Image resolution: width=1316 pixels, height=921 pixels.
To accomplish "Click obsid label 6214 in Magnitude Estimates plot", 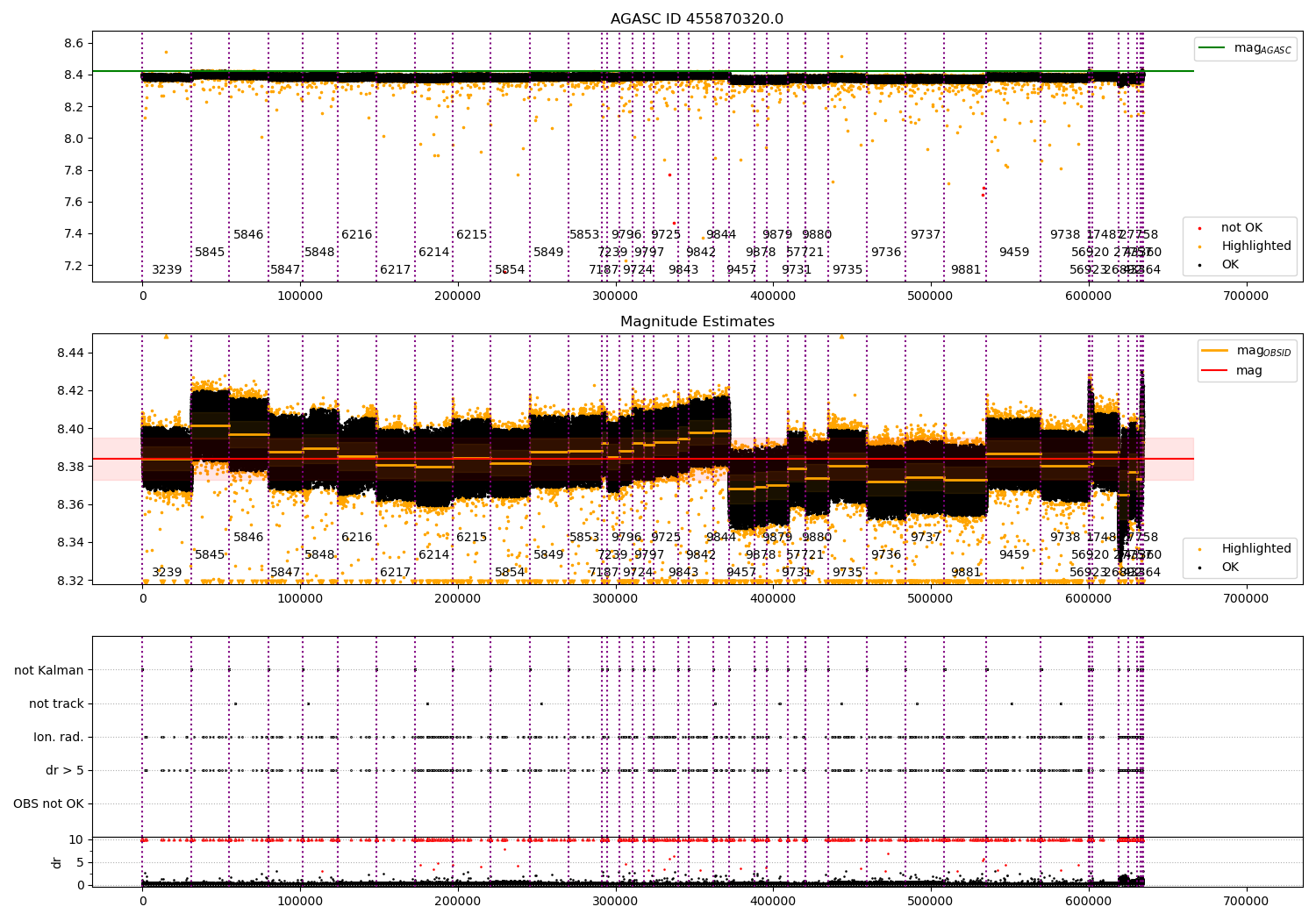I will pyautogui.click(x=433, y=554).
